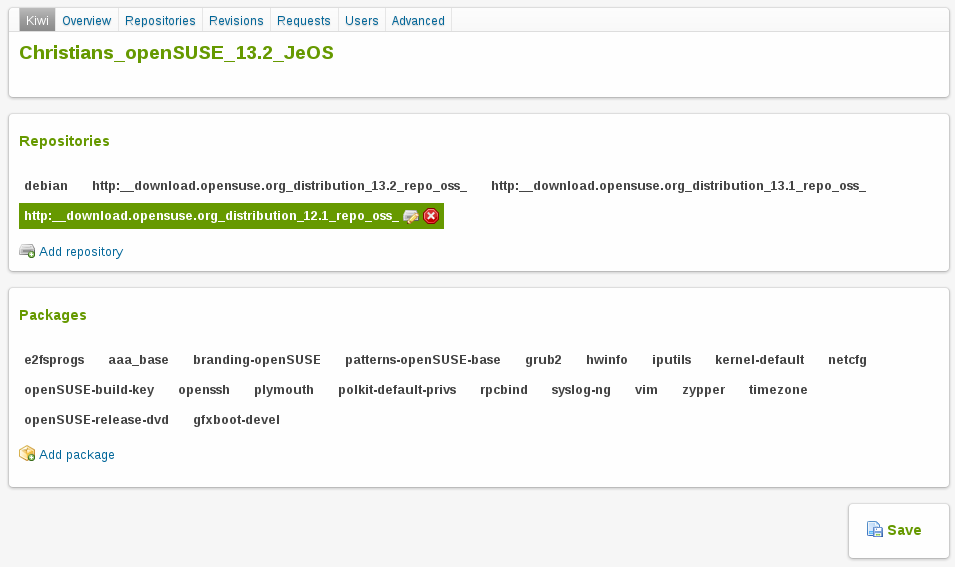Select the syslog-ng package

point(581,390)
